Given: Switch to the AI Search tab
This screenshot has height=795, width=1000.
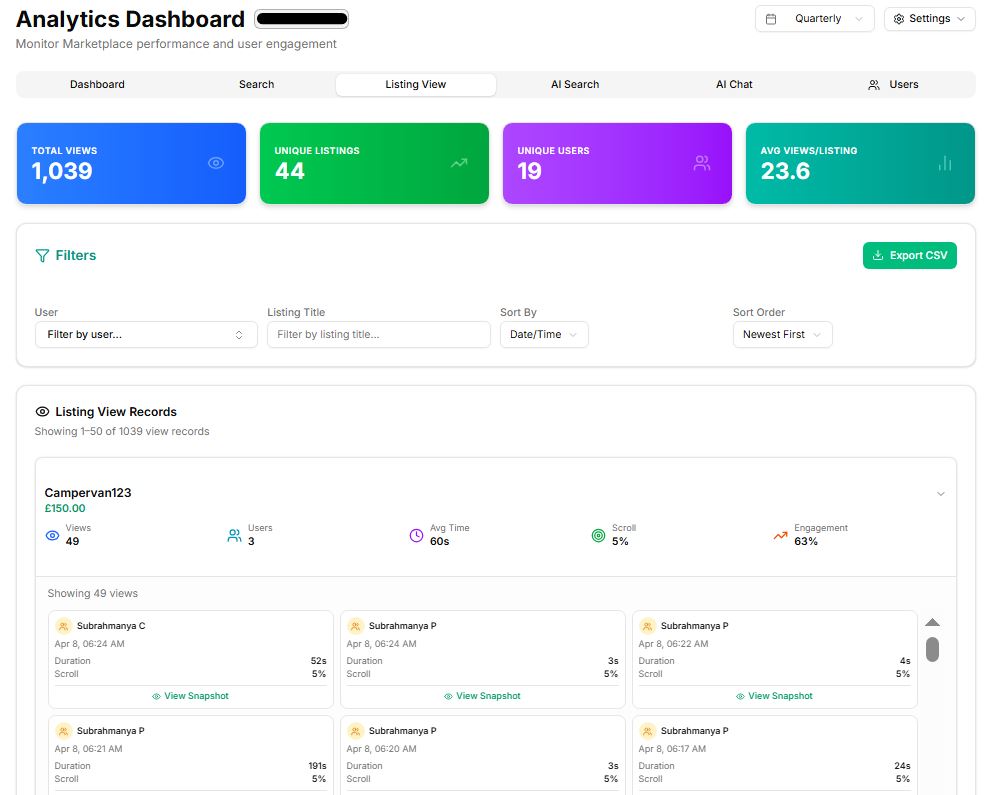Looking at the screenshot, I should 575,85.
